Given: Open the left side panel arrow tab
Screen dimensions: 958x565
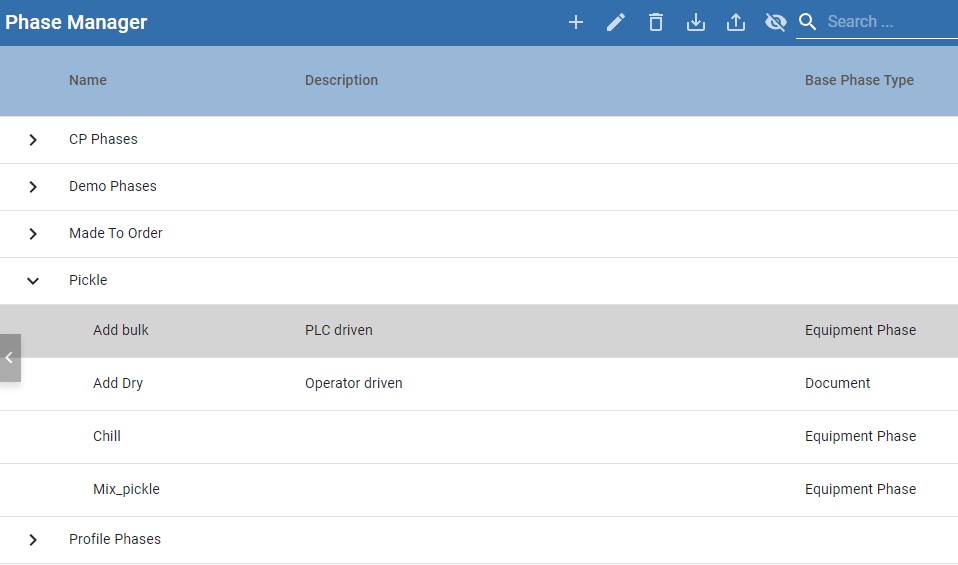Looking at the screenshot, I should tap(9, 358).
